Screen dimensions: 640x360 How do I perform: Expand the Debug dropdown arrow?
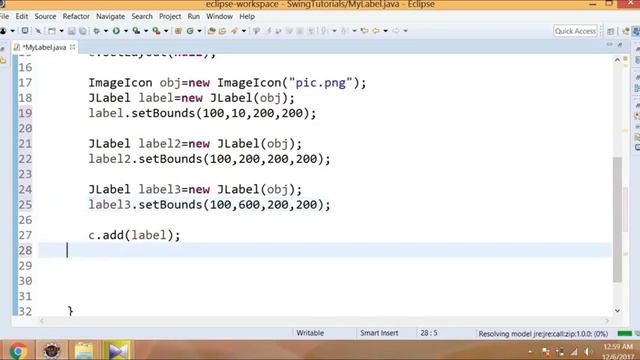pos(106,31)
